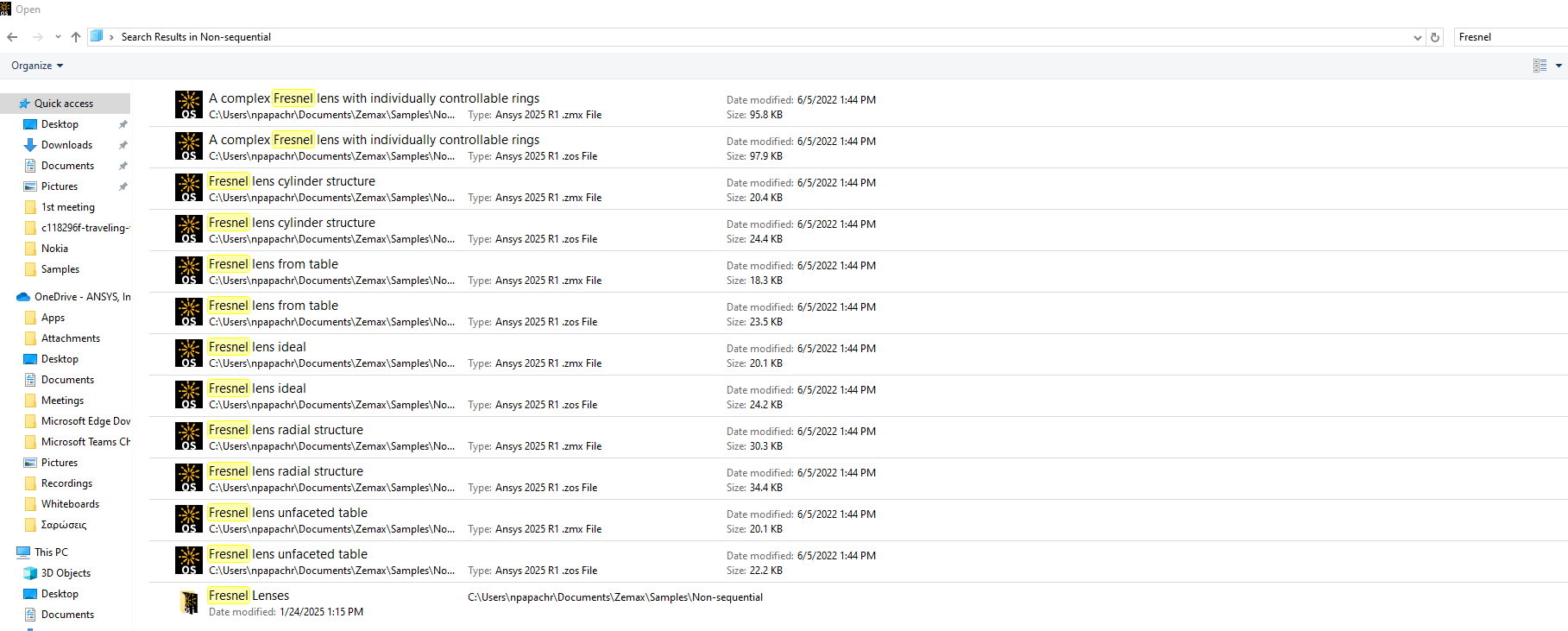Click the forward navigation arrow
1568x631 pixels.
point(37,37)
